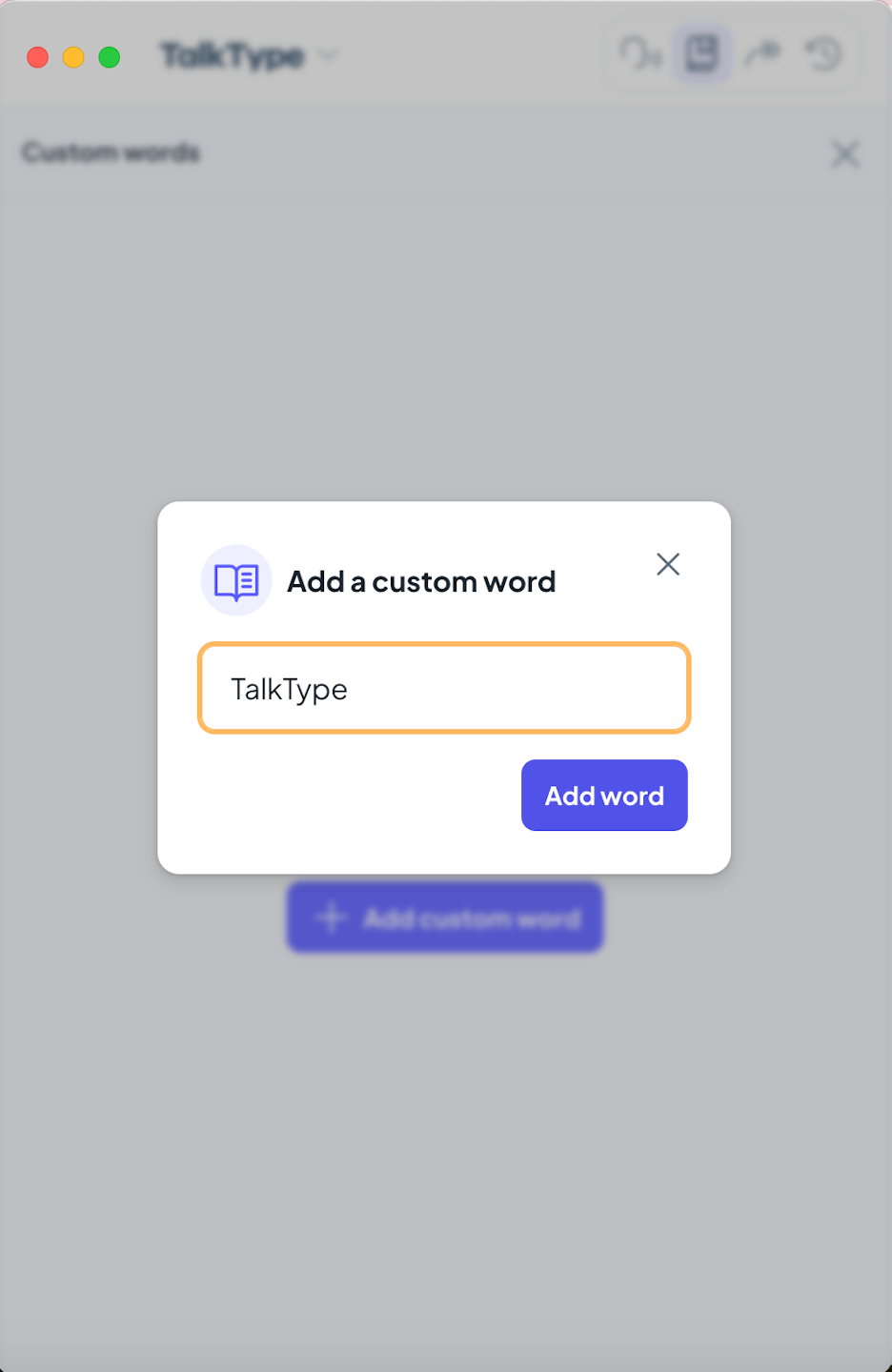892x1372 pixels.
Task: Click the curved arrow share icon
Action: coord(763,54)
